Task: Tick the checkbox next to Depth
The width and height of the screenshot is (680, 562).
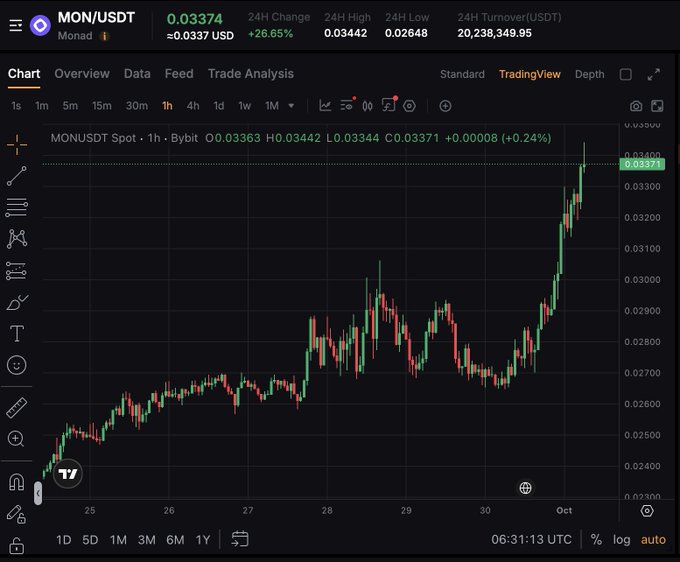Action: [x=626, y=75]
